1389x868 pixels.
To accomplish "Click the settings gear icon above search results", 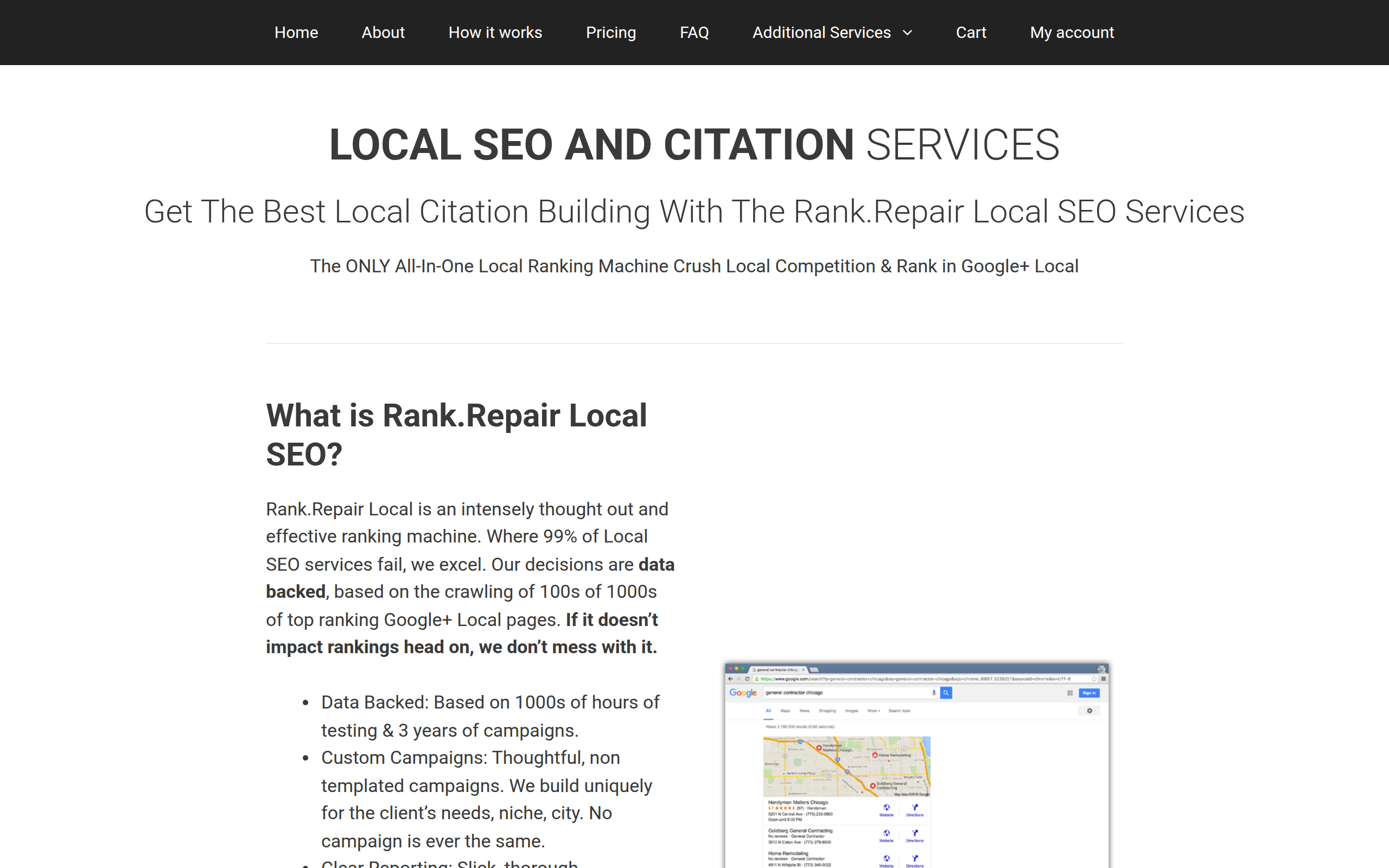I will 1090,711.
